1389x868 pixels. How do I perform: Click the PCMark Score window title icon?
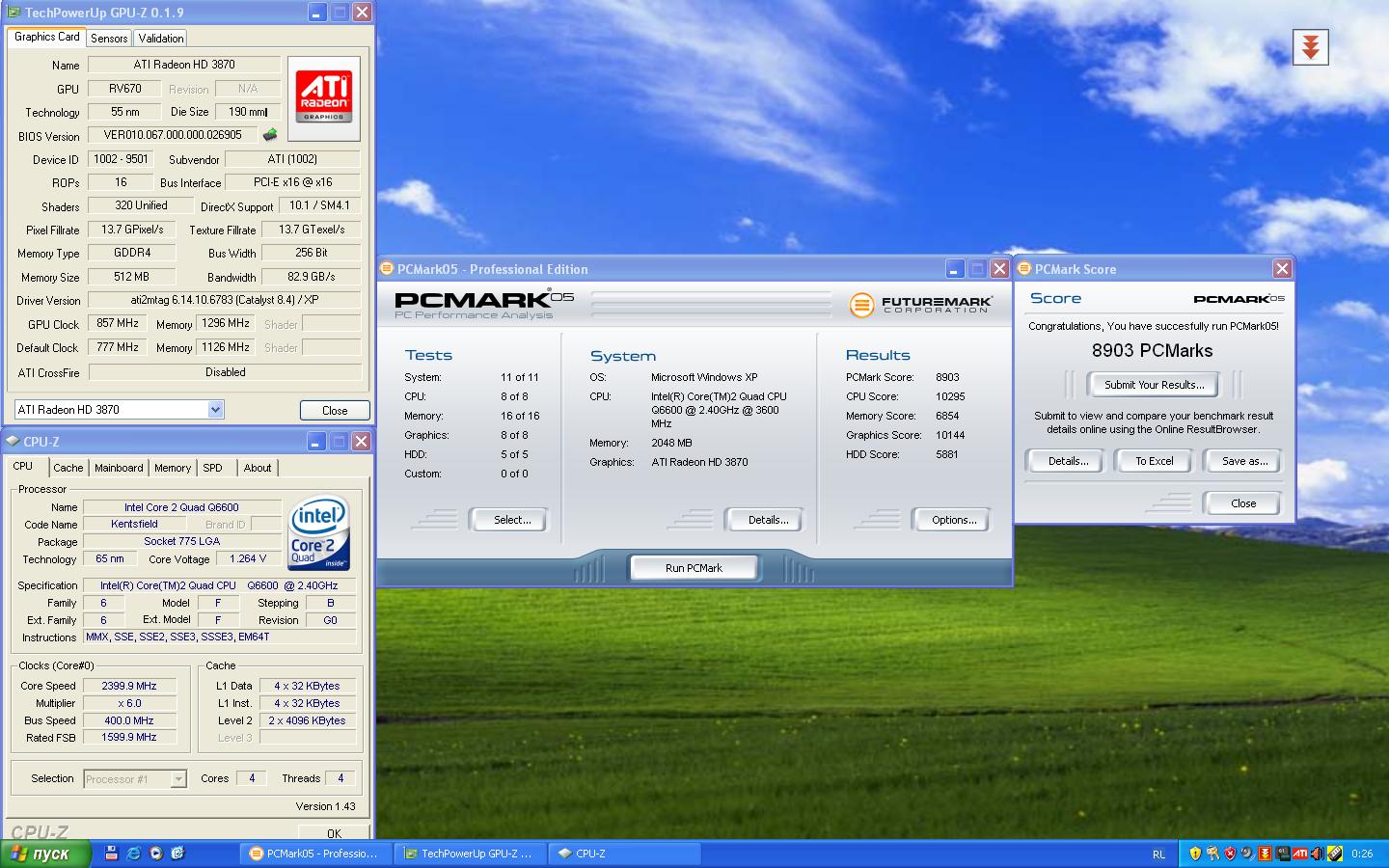[x=1024, y=269]
